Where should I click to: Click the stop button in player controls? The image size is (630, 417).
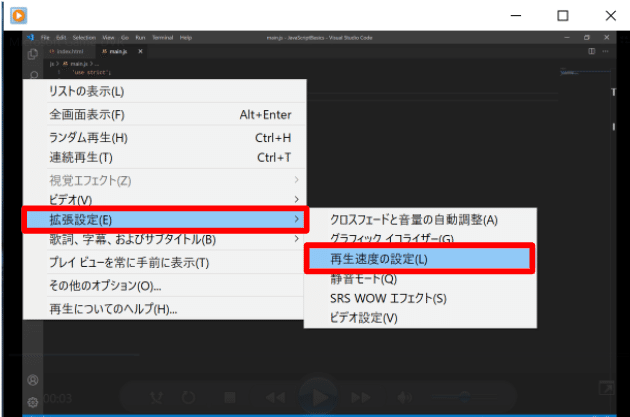click(x=230, y=397)
